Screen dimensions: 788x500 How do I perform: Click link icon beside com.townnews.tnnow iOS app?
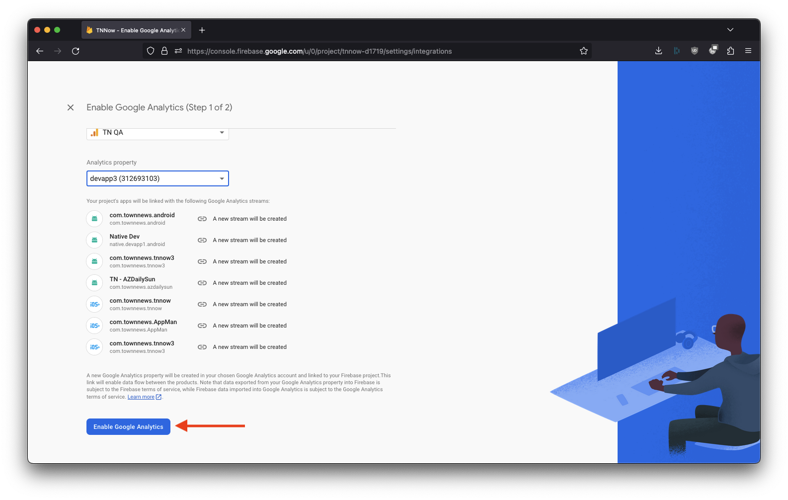(202, 304)
